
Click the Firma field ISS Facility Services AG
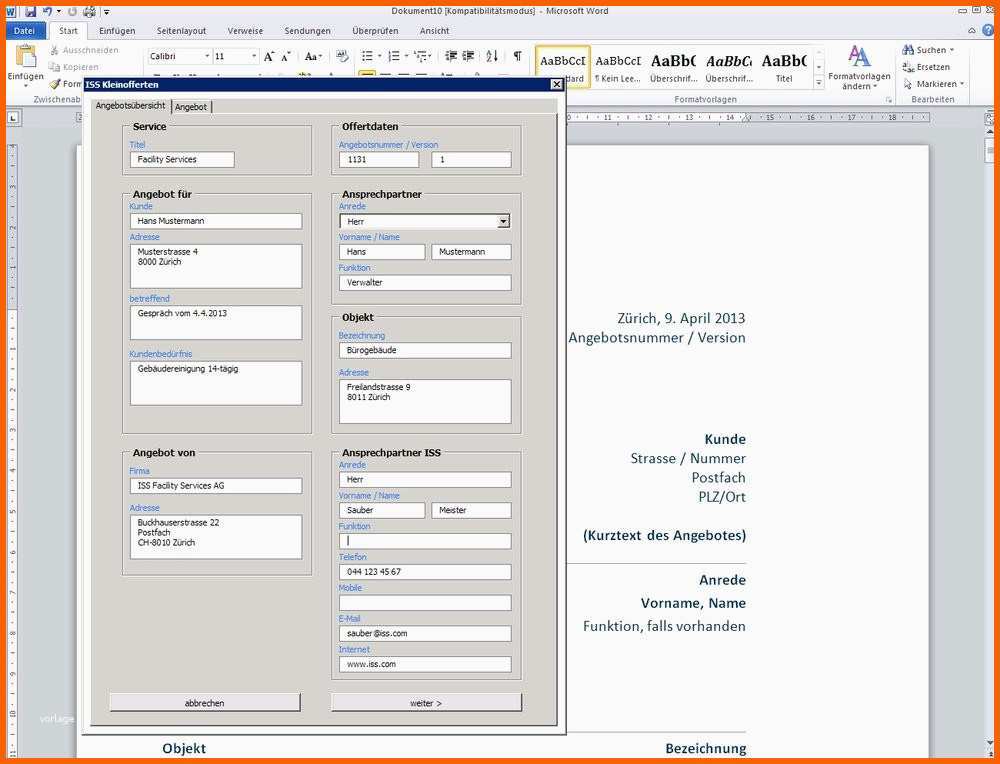pyautogui.click(x=216, y=485)
